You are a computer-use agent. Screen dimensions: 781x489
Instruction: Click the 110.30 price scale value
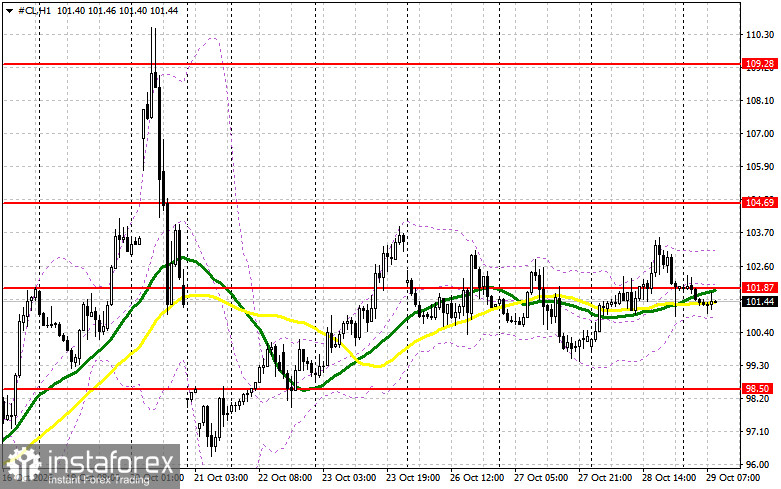pos(760,35)
